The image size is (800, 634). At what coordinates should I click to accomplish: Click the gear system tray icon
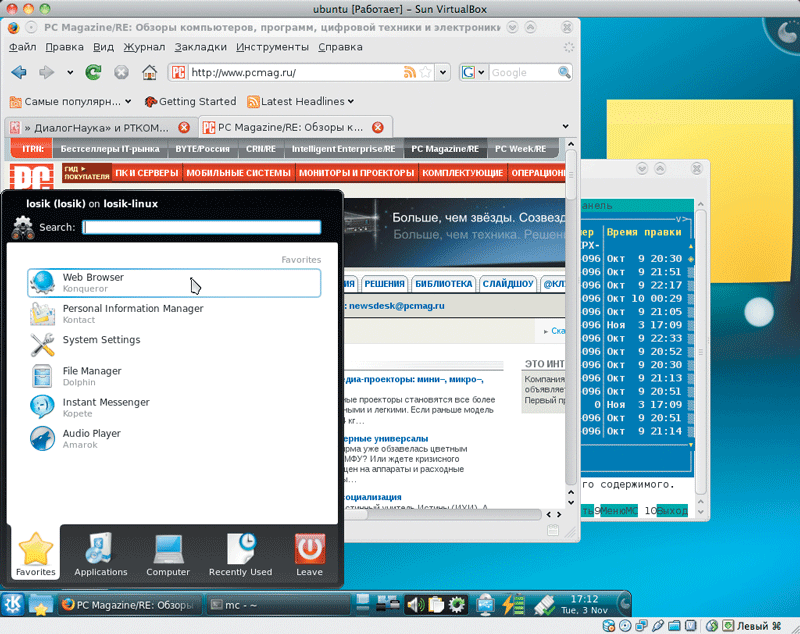tap(457, 605)
